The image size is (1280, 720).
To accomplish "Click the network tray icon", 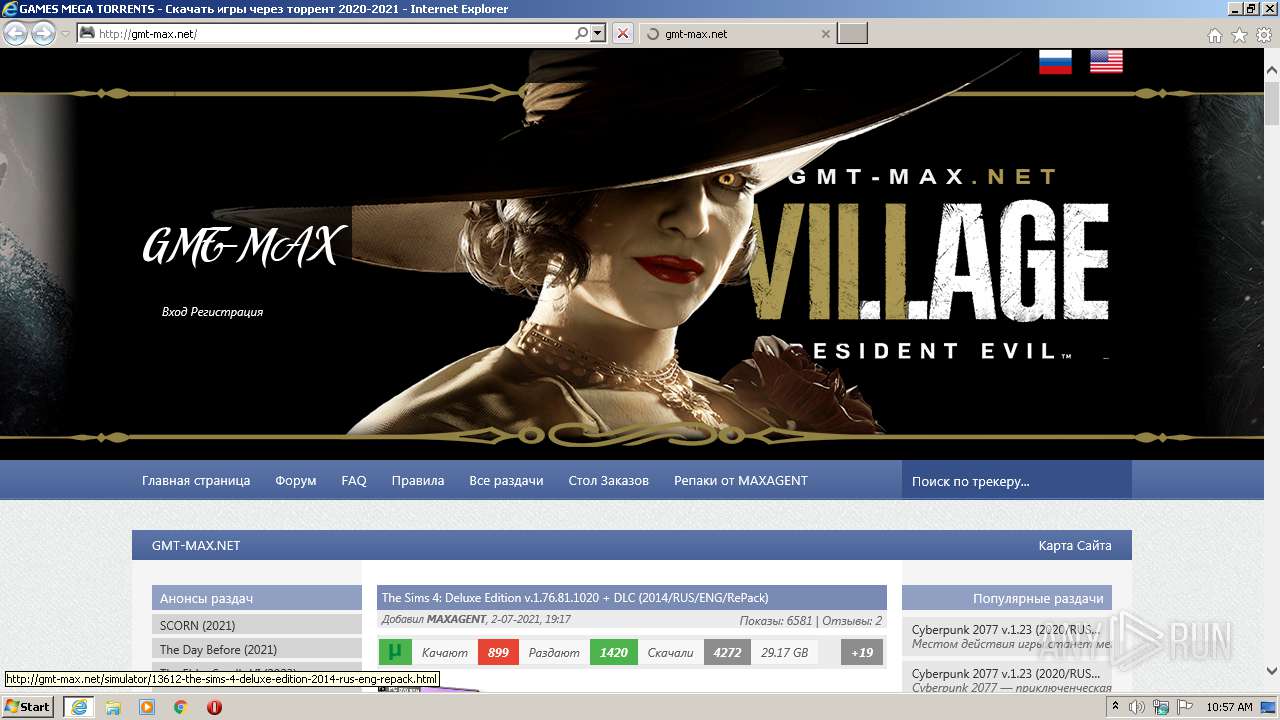I will click(1160, 707).
